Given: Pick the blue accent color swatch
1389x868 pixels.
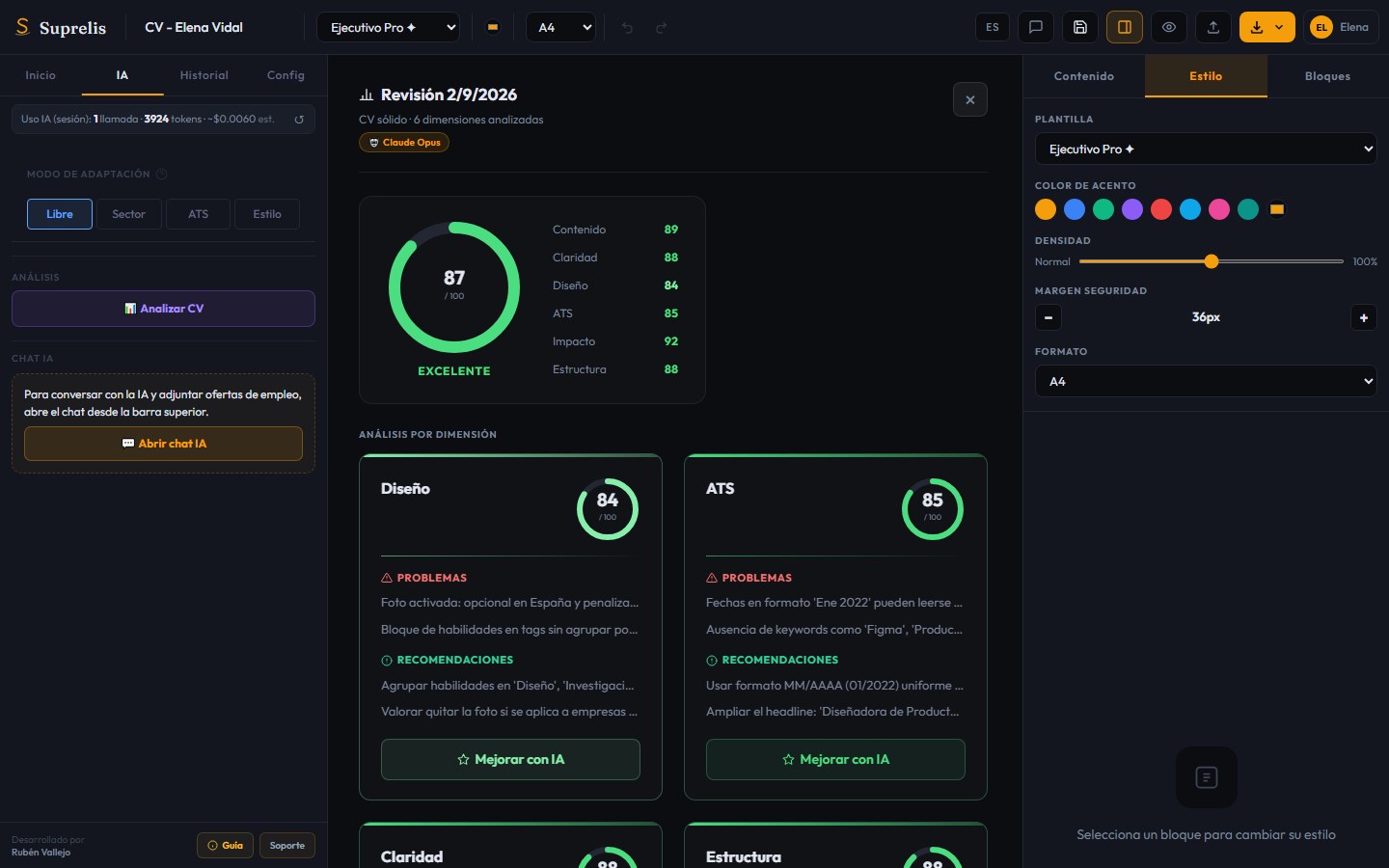Looking at the screenshot, I should (1075, 209).
